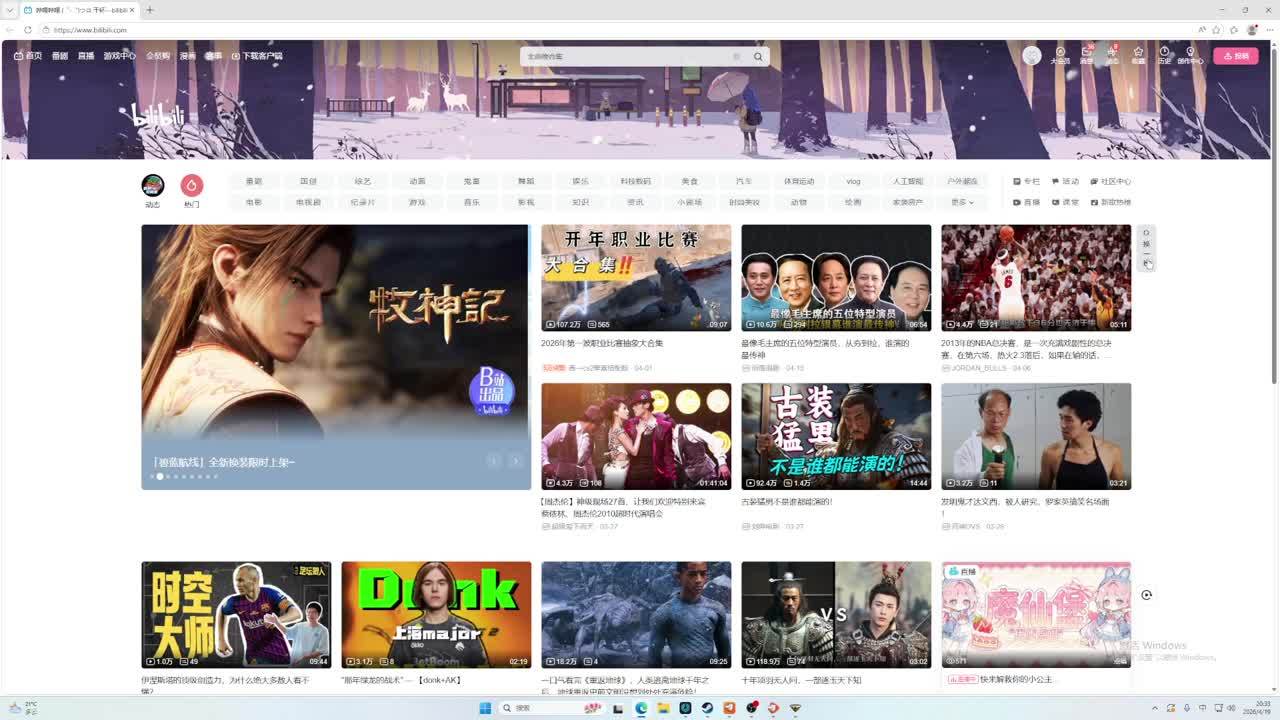
Task: Open the 下载客户端 download link
Action: point(257,56)
